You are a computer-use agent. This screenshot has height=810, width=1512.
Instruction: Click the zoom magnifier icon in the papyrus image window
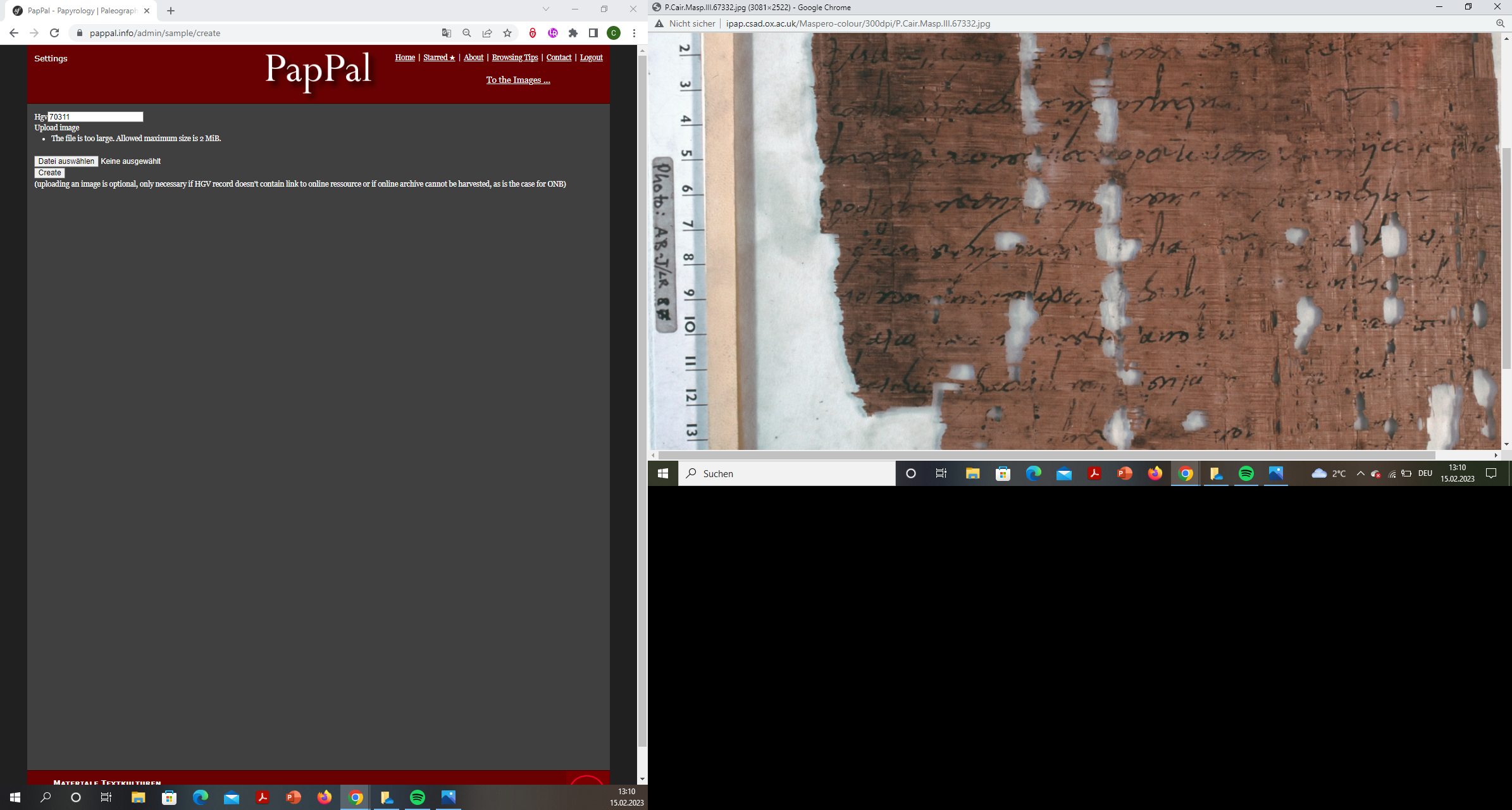[x=1500, y=23]
